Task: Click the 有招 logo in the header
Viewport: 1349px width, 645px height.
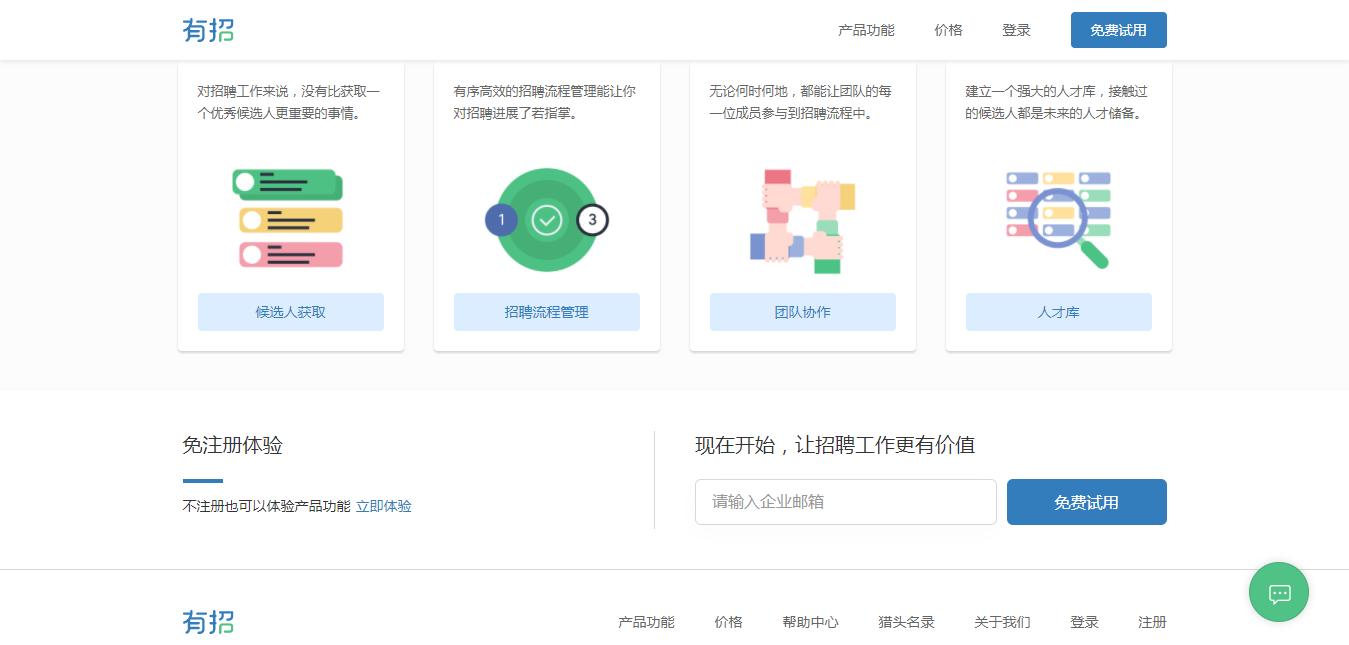Action: click(x=207, y=30)
